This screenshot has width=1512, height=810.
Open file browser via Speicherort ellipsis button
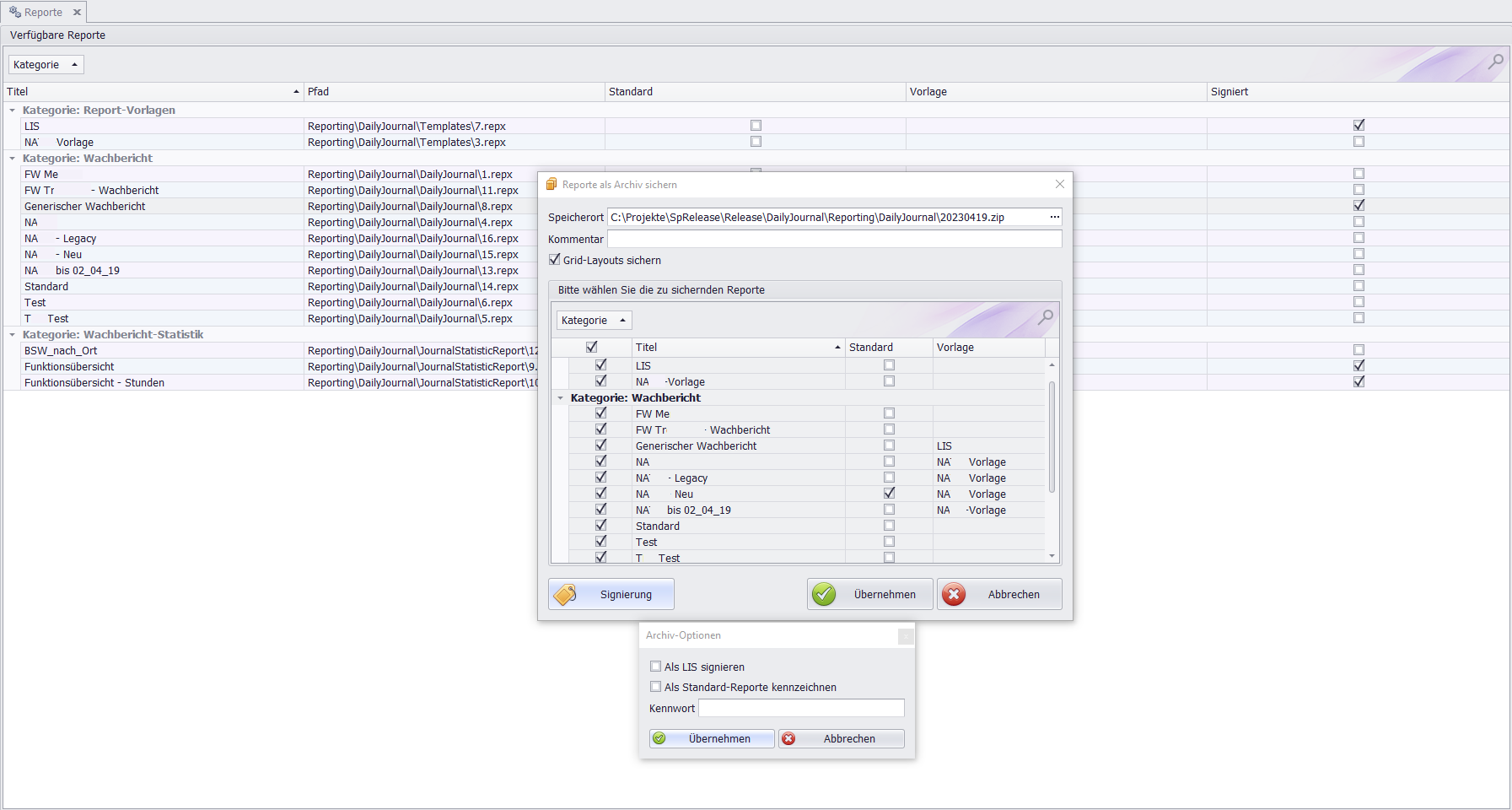(x=1054, y=217)
